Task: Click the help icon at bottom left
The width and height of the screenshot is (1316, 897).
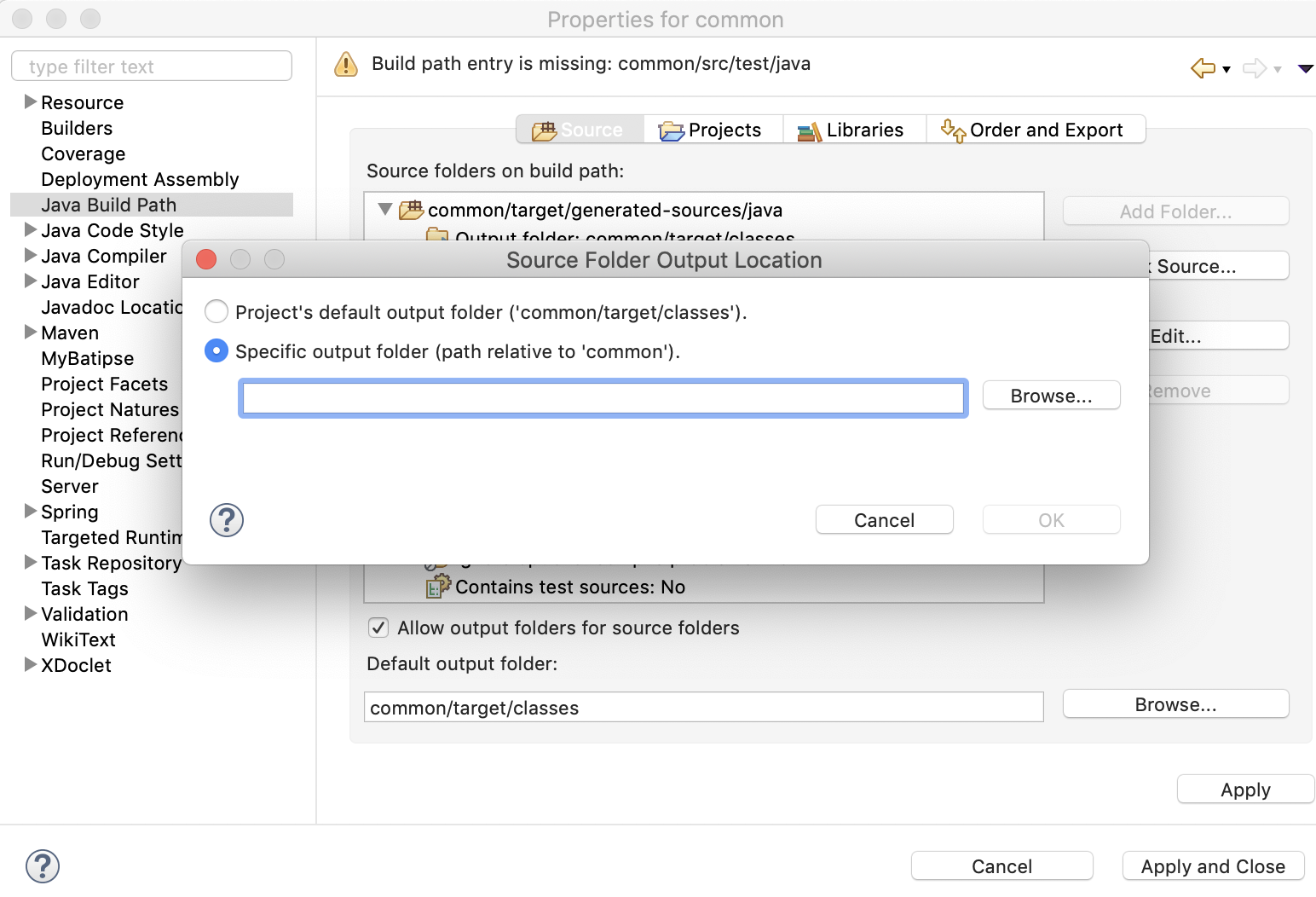Action: [43, 865]
